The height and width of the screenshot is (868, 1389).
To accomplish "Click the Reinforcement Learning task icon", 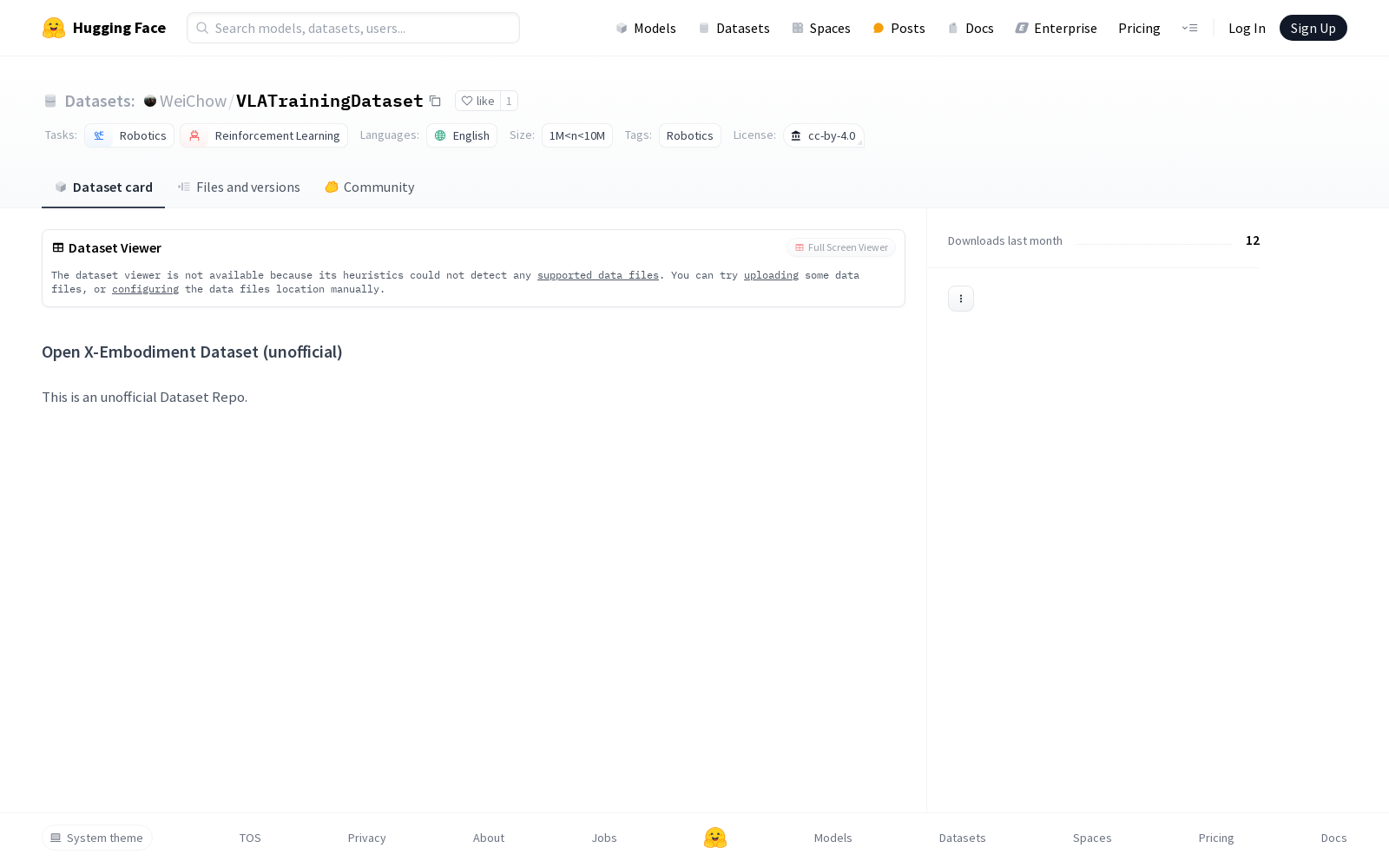I will point(194,135).
